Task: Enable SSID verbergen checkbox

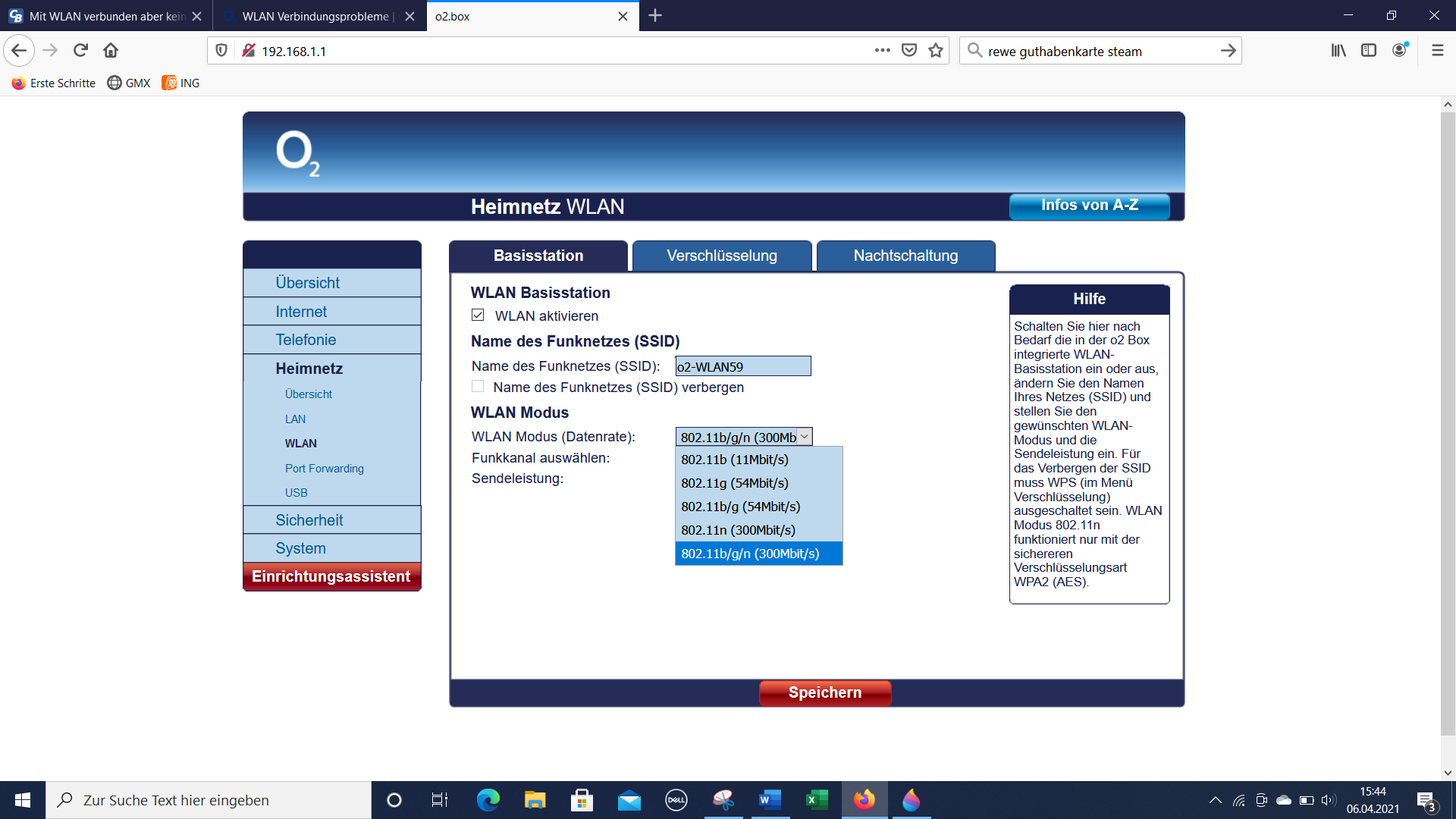Action: pos(478,387)
